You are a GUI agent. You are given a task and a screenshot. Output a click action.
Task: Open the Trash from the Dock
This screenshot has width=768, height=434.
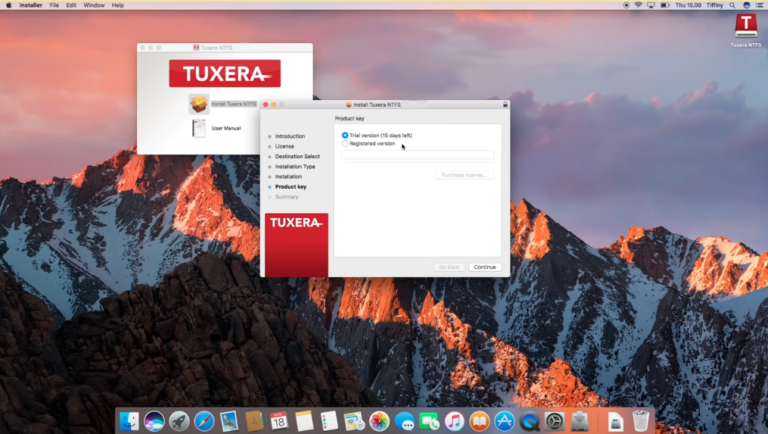click(x=641, y=421)
